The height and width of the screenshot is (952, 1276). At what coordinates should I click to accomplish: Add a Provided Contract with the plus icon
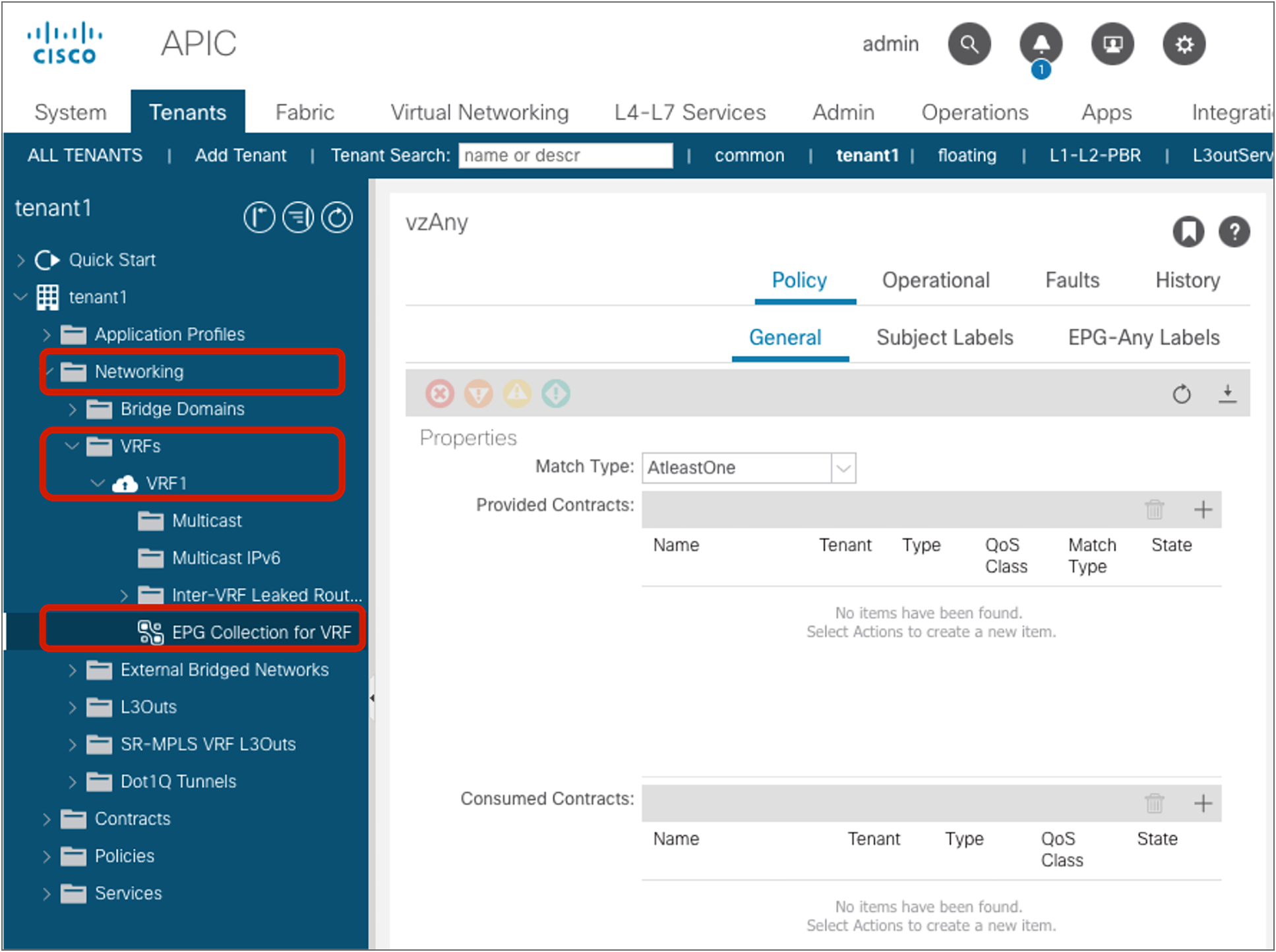tap(1203, 509)
